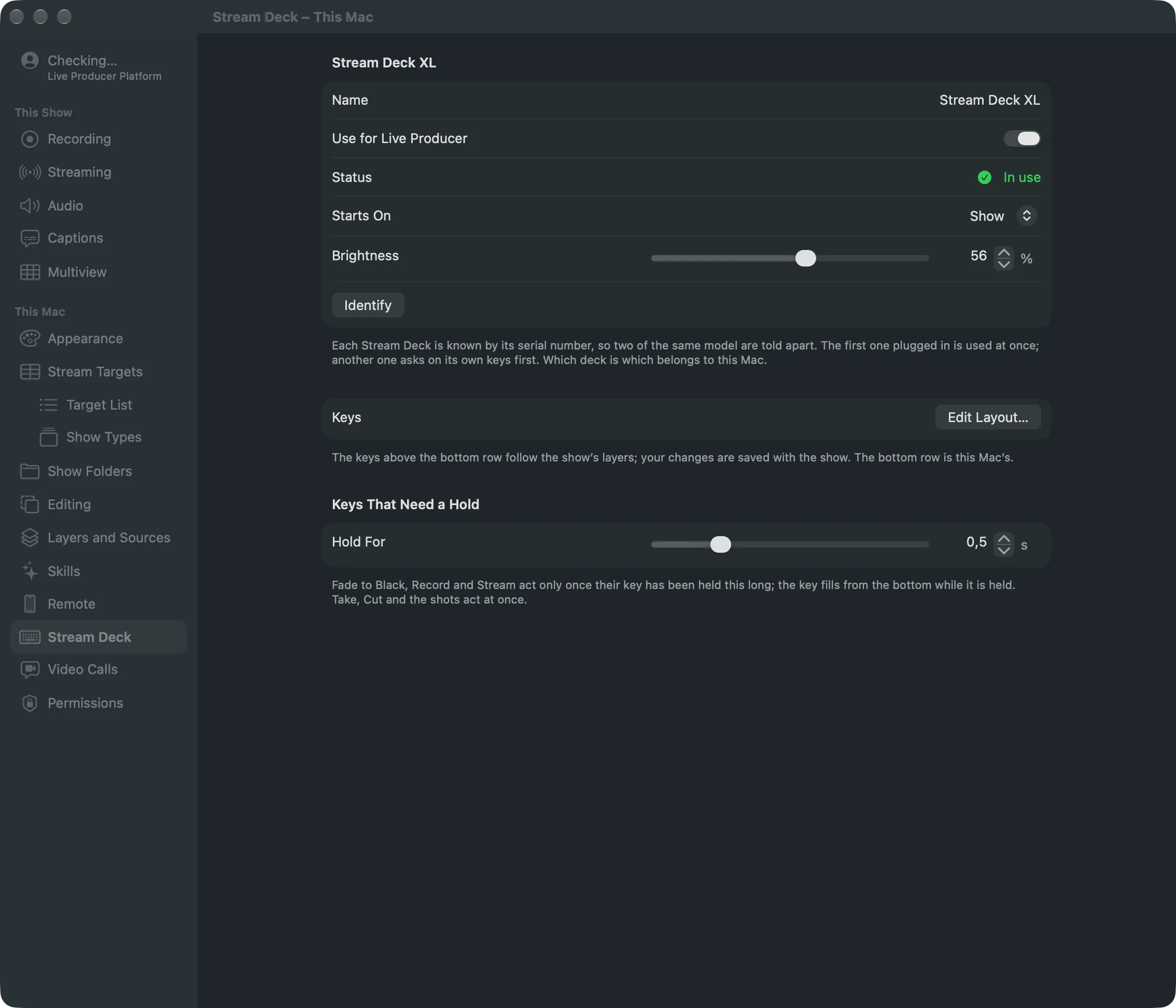Click the Show Folders folder icon
This screenshot has height=1008, width=1176.
(x=30, y=471)
